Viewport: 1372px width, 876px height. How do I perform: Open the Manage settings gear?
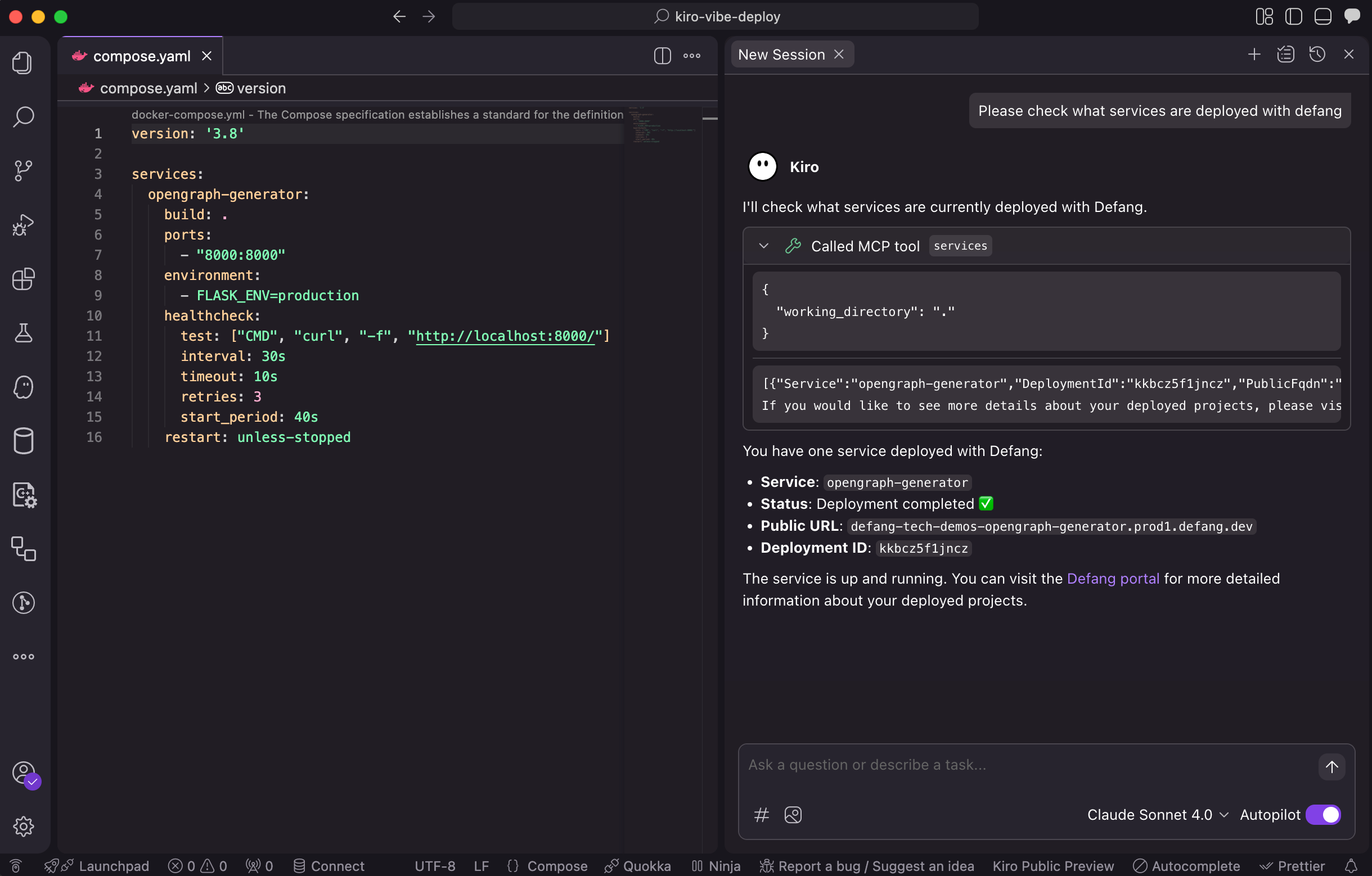click(x=23, y=827)
